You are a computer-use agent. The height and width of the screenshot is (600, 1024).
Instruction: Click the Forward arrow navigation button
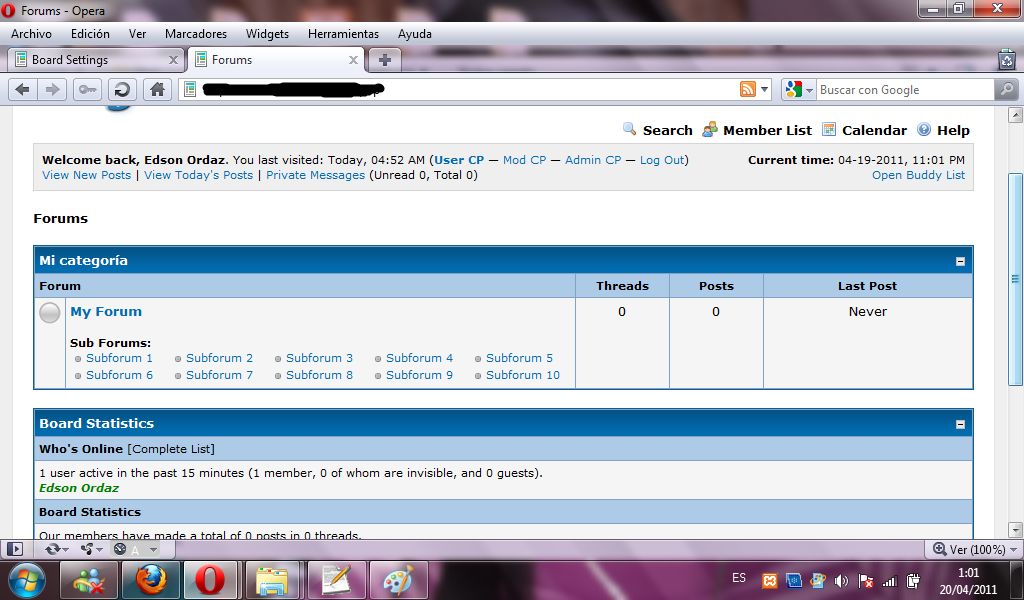(x=52, y=89)
